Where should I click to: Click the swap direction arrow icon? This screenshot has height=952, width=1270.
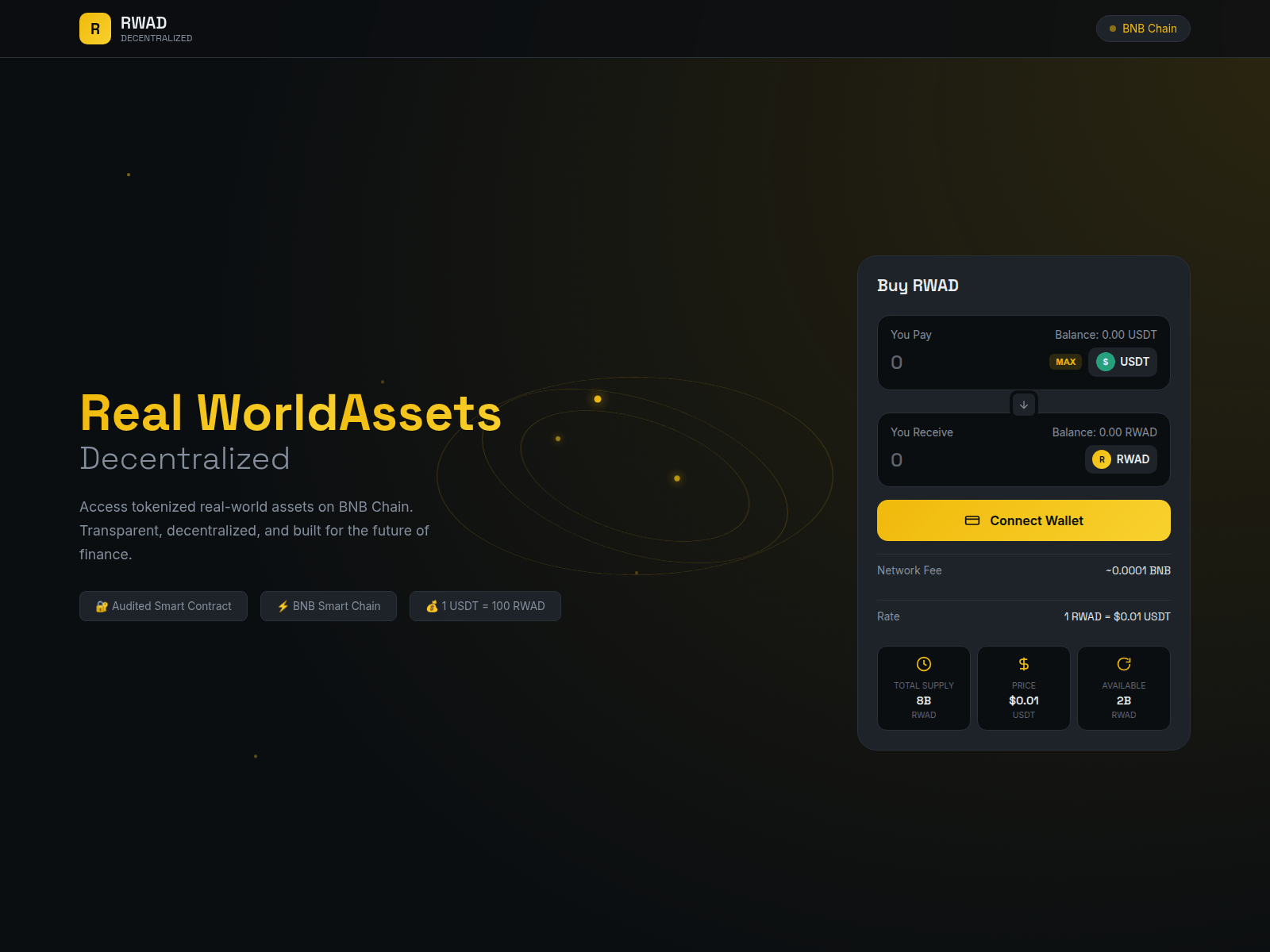tap(1024, 405)
